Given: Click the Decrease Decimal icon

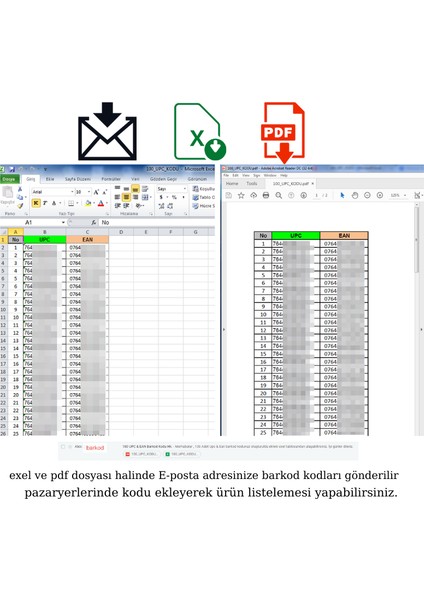Looking at the screenshot, I should point(170,206).
